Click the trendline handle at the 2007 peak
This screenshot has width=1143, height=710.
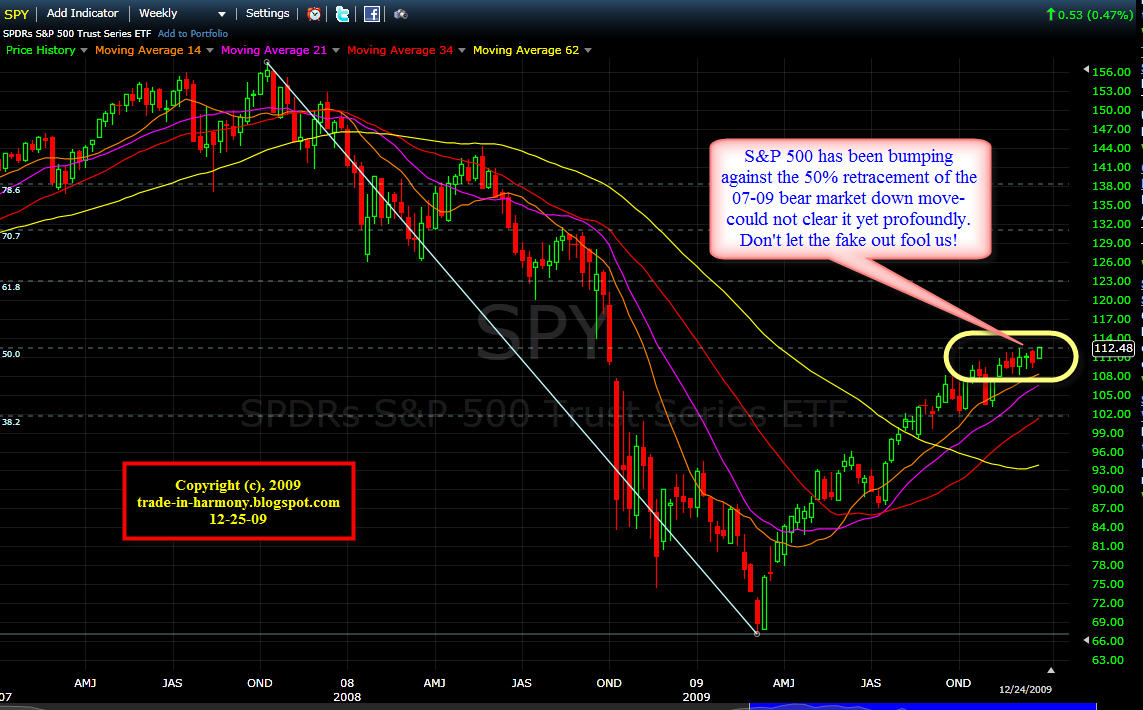267,63
